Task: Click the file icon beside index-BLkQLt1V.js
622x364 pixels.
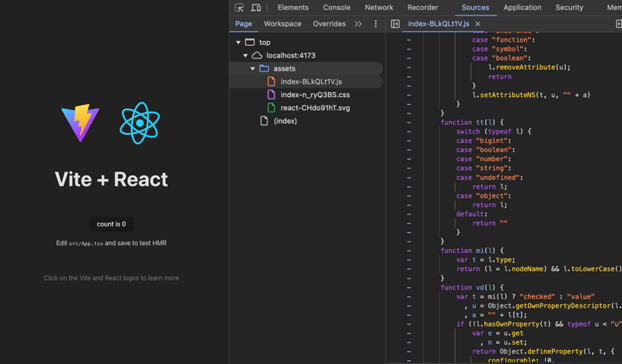Action: pyautogui.click(x=271, y=82)
